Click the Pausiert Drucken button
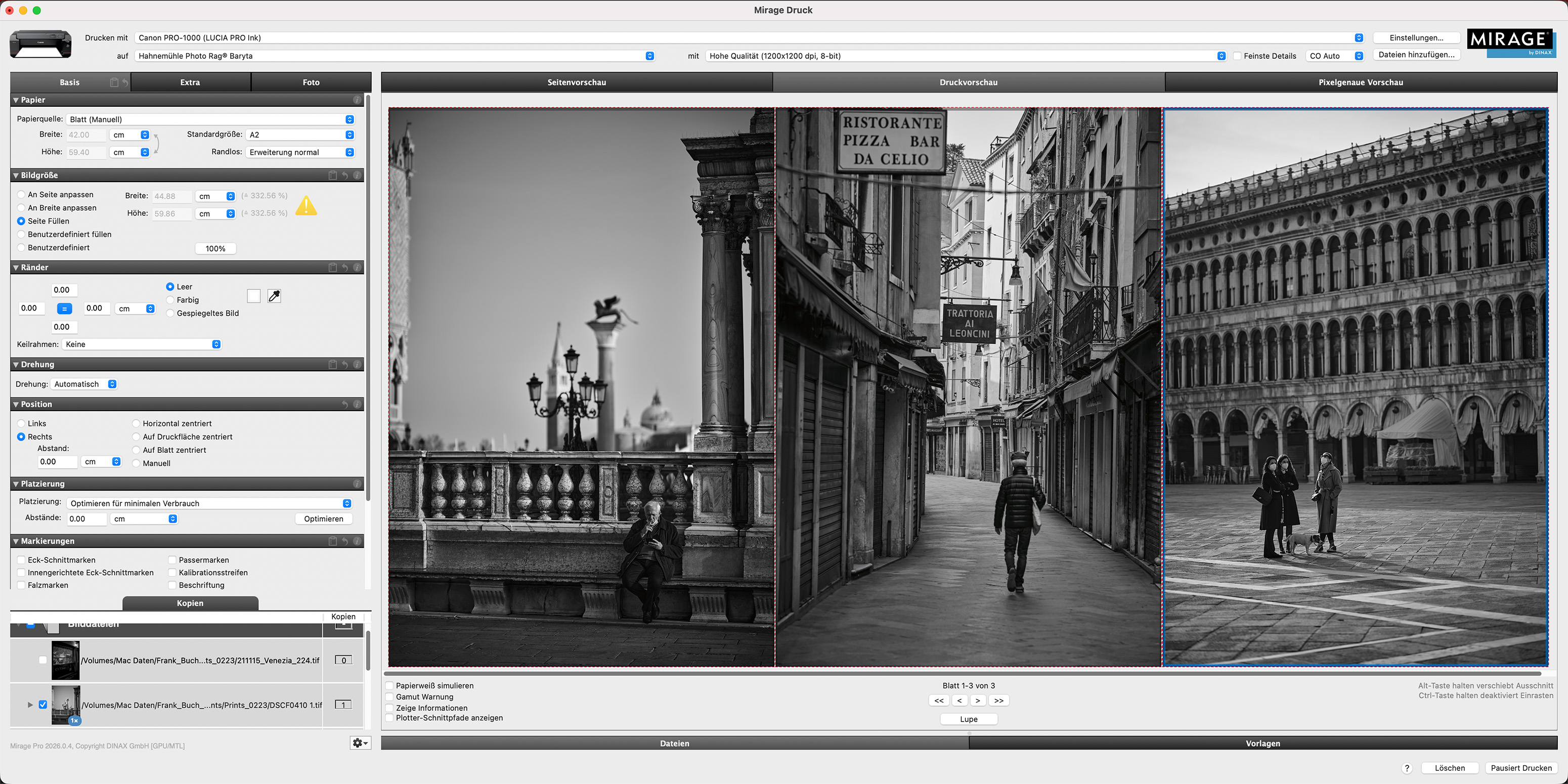Image resolution: width=1568 pixels, height=784 pixels. tap(1520, 768)
